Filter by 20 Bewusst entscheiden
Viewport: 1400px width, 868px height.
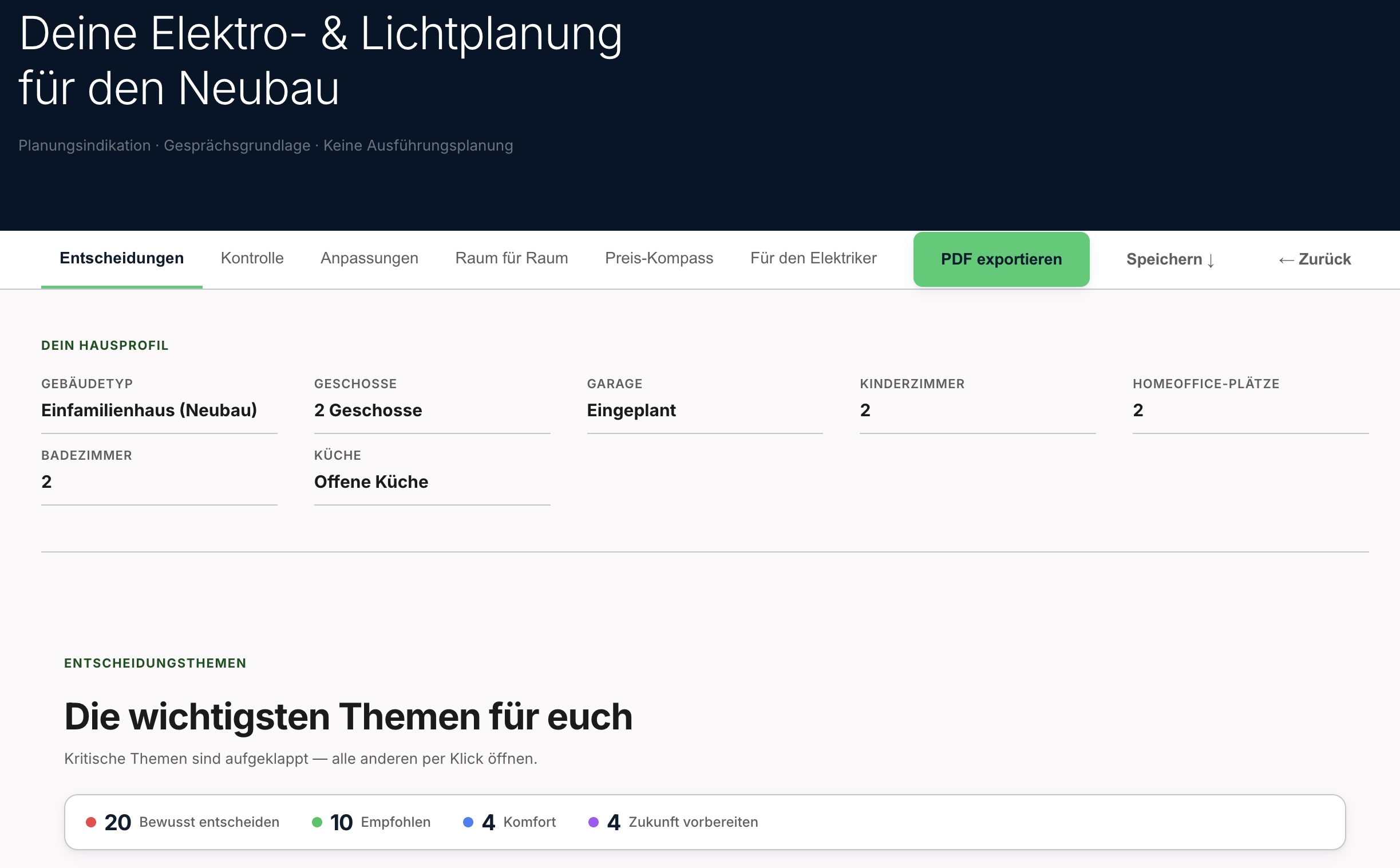[183, 822]
